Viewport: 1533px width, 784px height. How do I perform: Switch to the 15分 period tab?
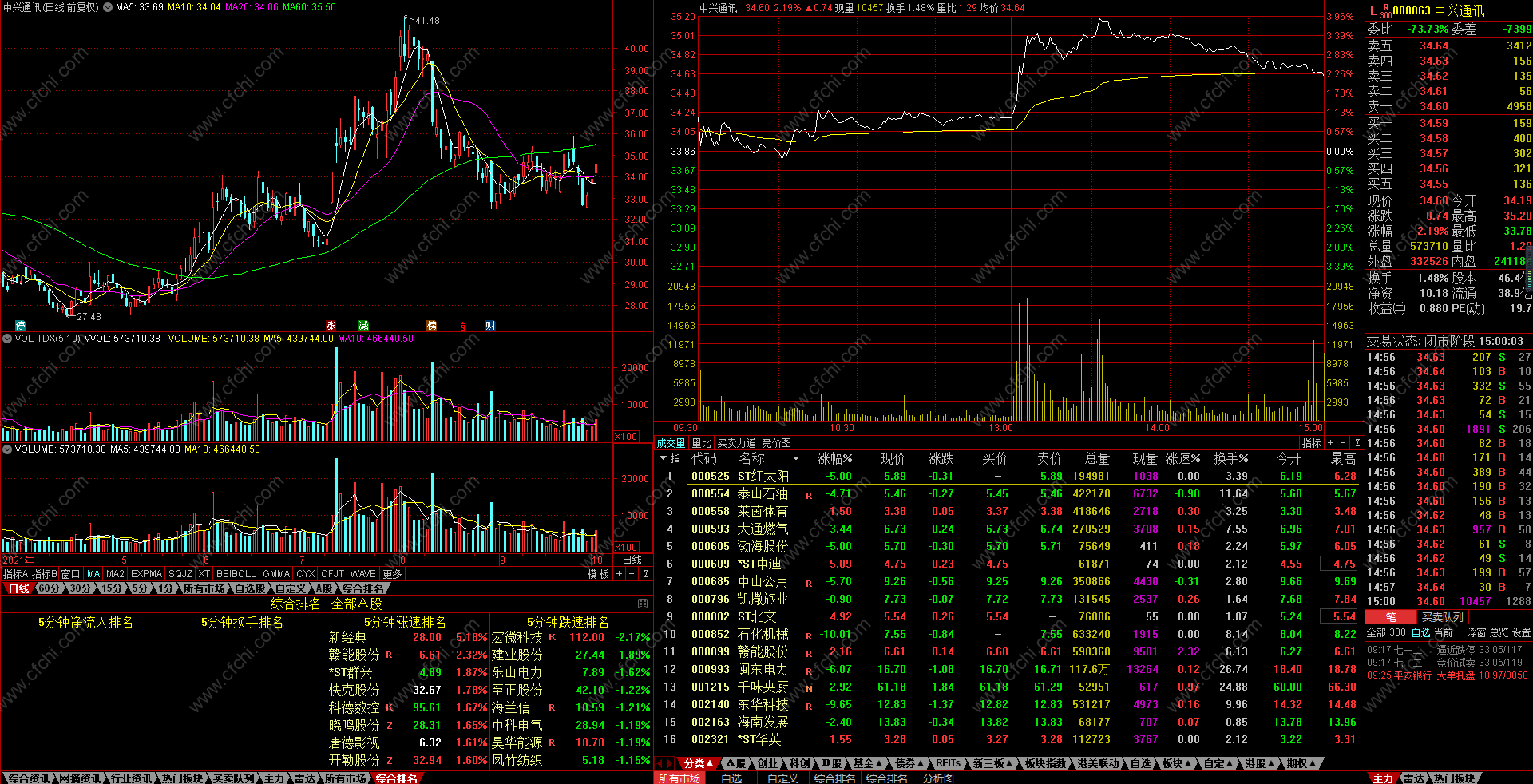(112, 588)
